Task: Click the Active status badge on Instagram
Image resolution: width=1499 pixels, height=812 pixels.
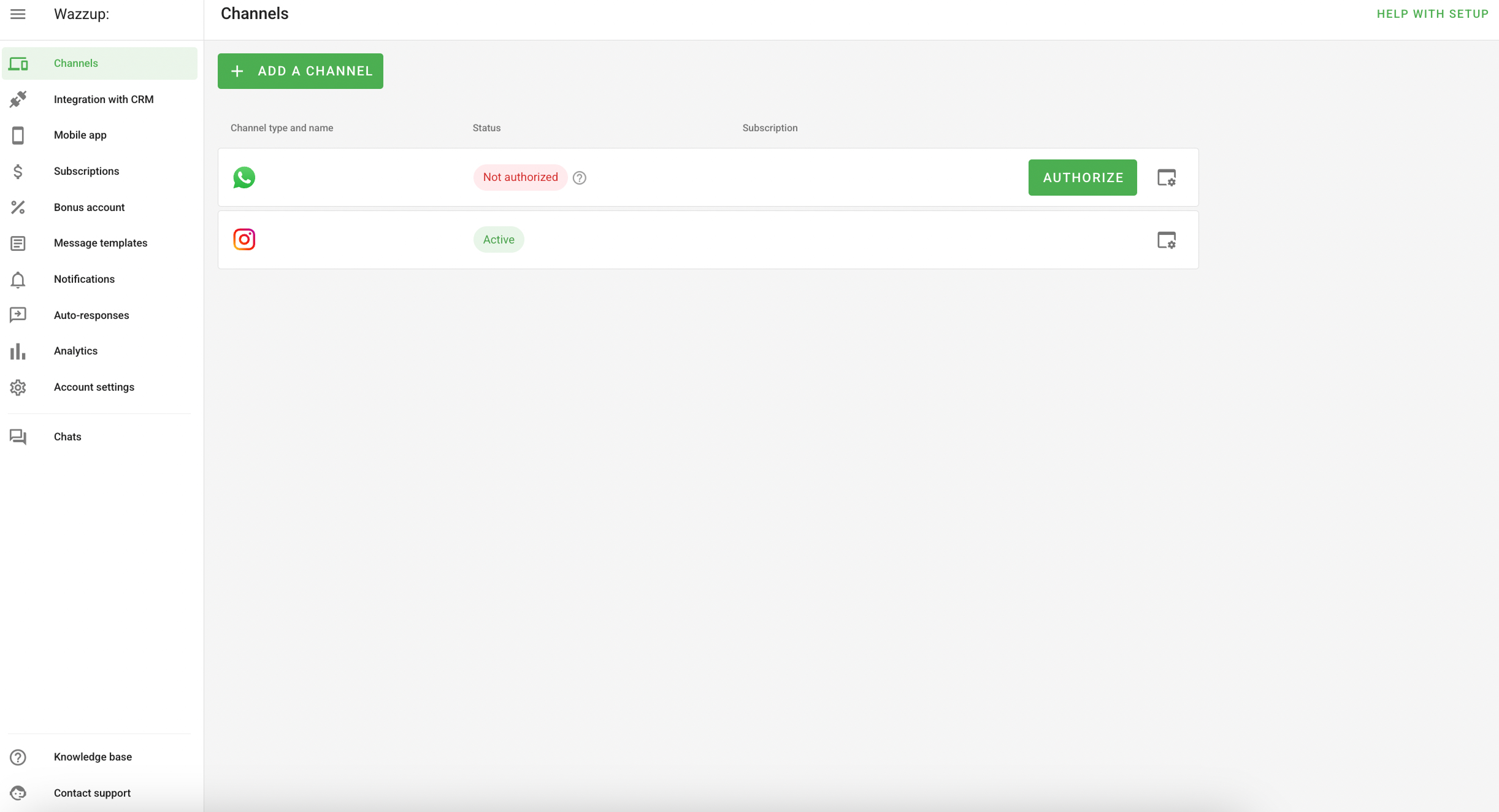Action: (498, 239)
